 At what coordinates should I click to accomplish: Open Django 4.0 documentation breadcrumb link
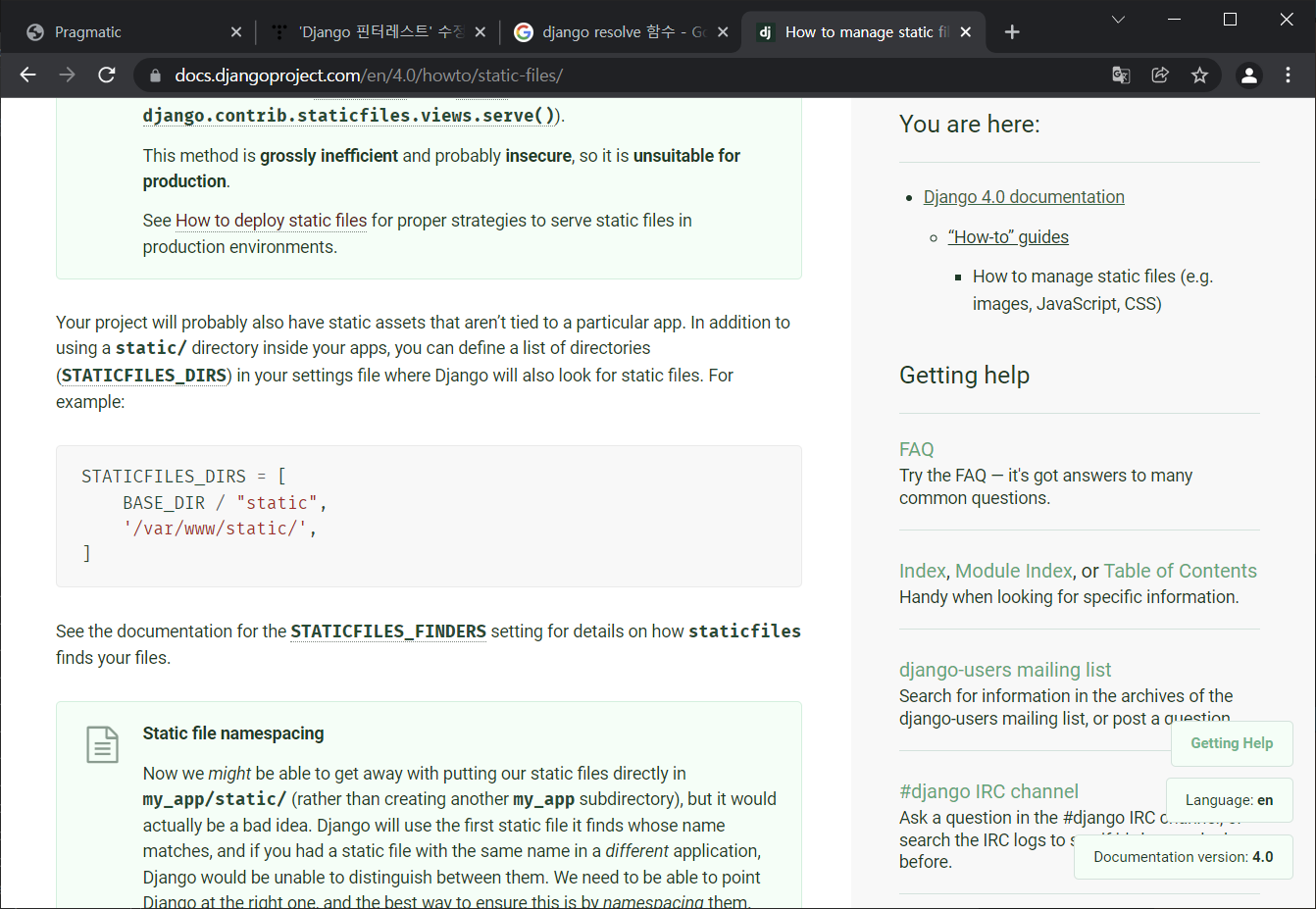[x=1024, y=197]
